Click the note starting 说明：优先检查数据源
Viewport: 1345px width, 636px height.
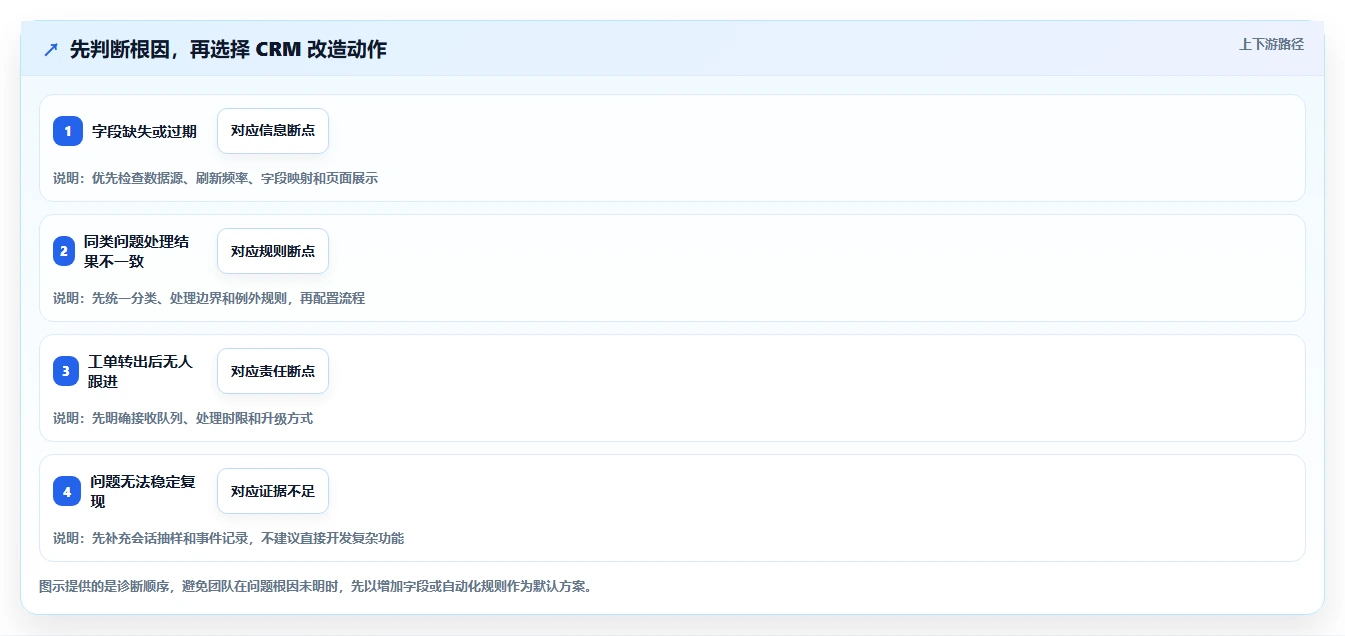(216, 178)
